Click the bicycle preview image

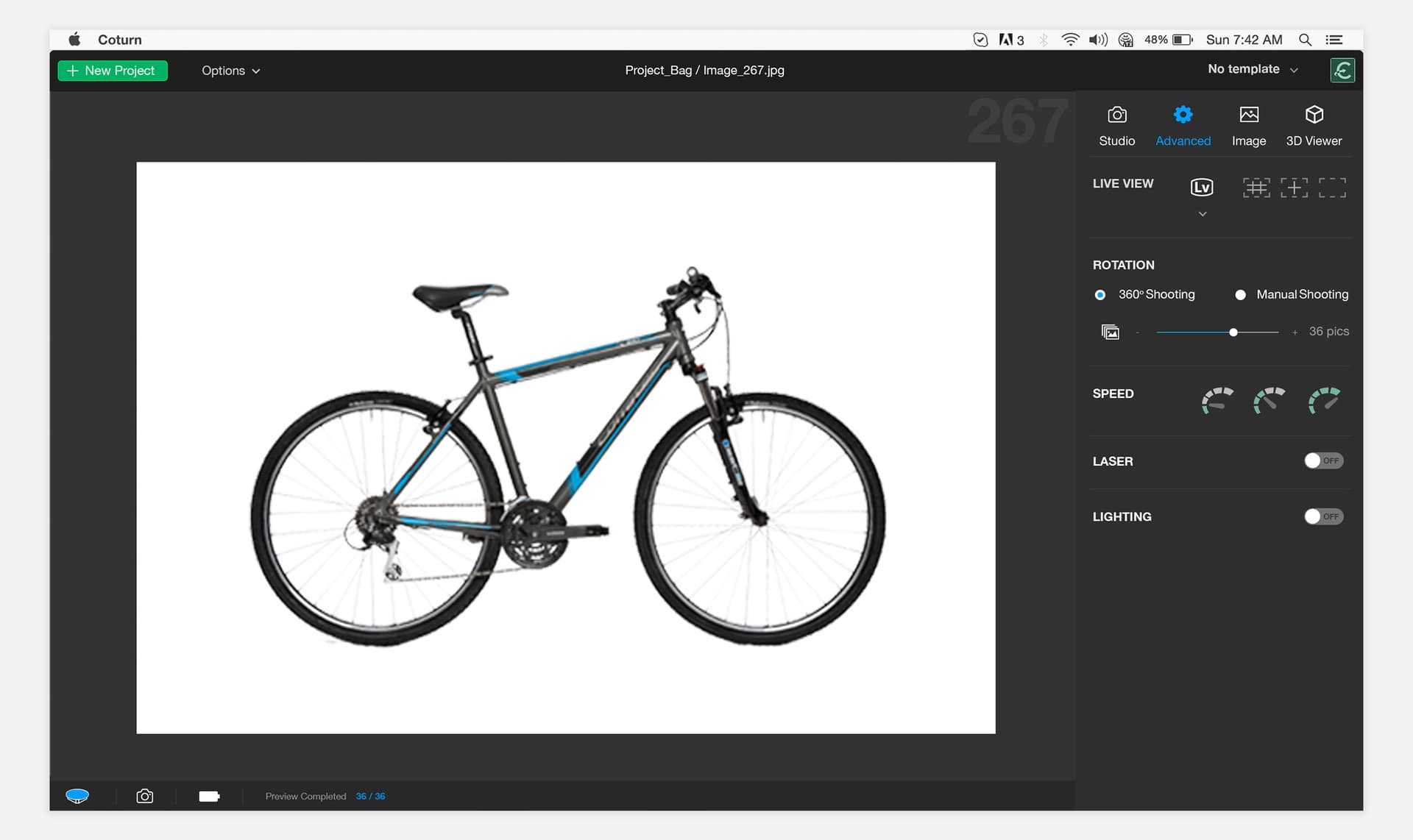click(x=565, y=447)
